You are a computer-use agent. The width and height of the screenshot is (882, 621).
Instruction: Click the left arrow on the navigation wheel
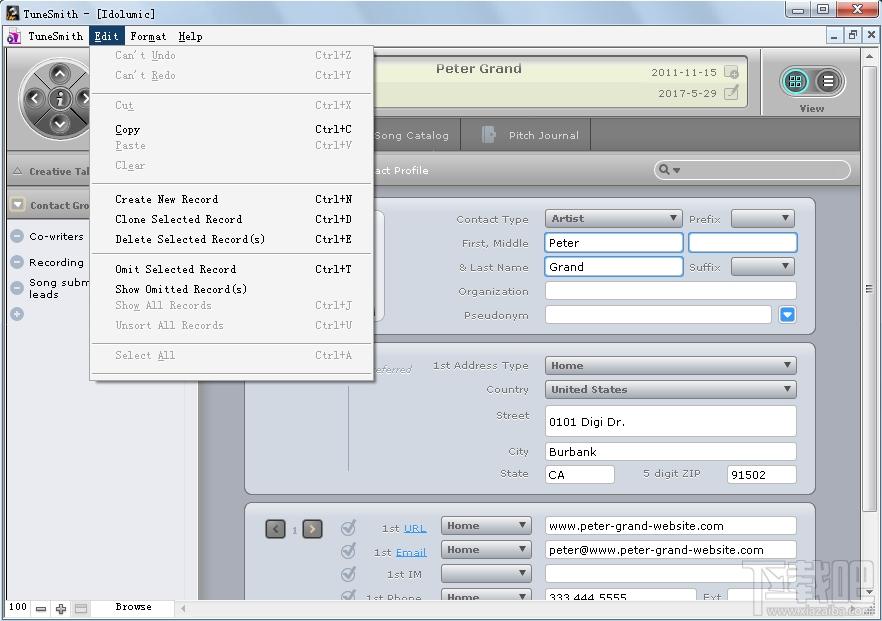(x=34, y=98)
